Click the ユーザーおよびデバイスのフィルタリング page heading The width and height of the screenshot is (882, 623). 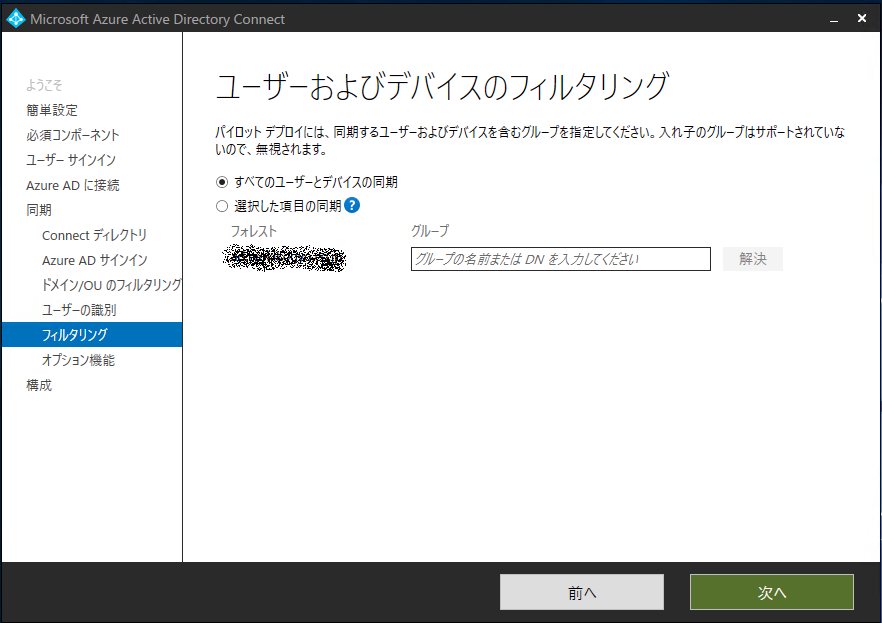(442, 87)
